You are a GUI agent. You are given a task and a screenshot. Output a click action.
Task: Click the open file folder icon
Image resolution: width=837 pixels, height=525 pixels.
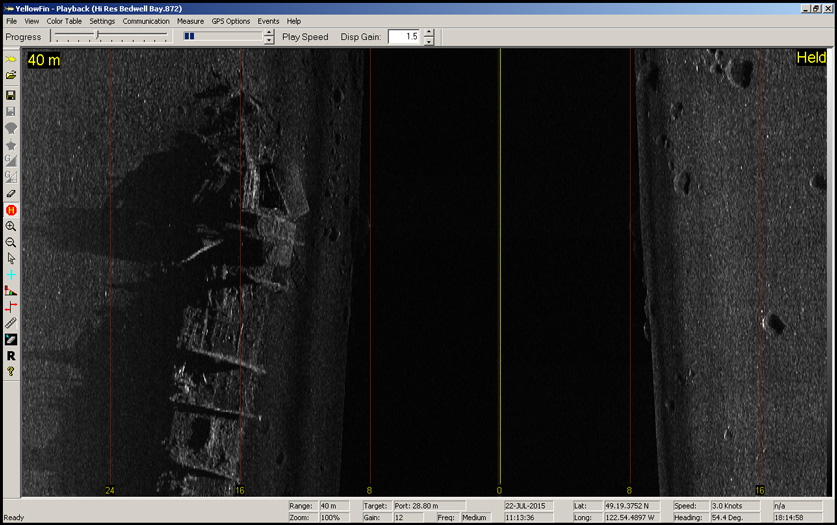tap(11, 76)
